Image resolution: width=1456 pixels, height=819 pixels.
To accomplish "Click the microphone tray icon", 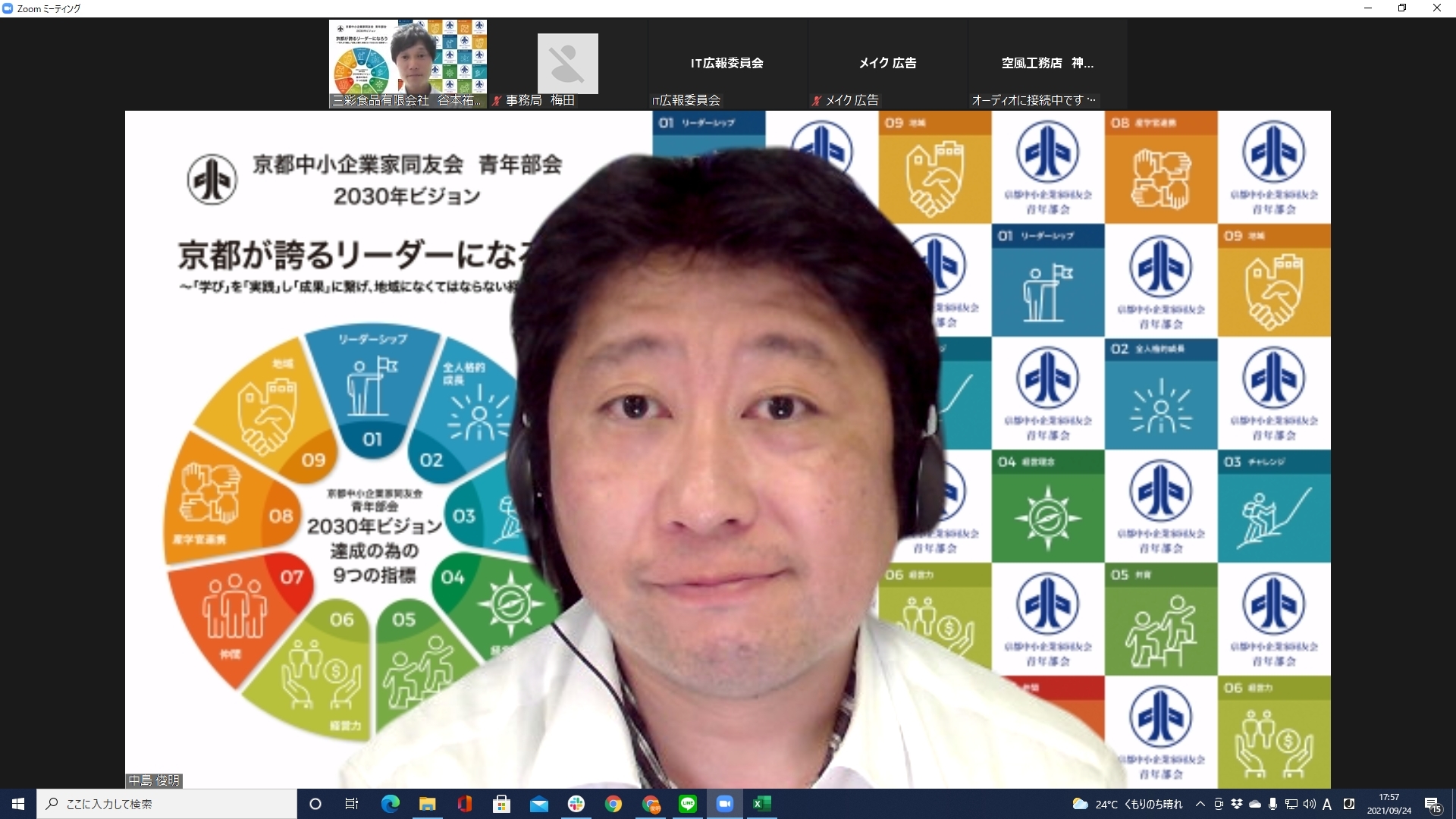I will pyautogui.click(x=1273, y=804).
